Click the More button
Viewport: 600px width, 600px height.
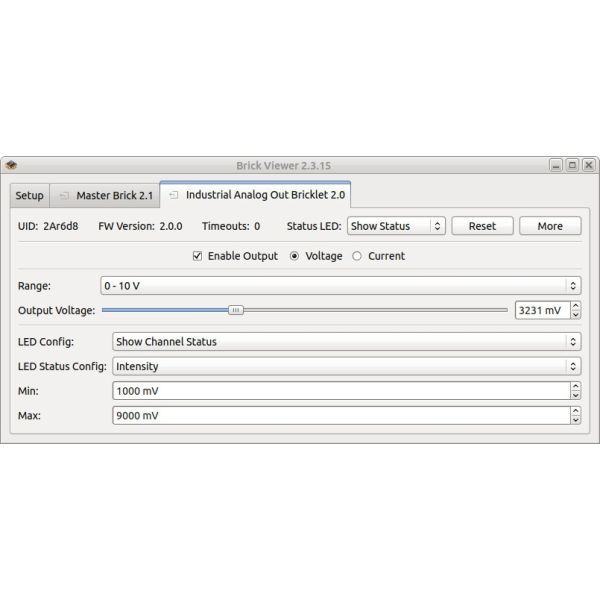point(550,226)
